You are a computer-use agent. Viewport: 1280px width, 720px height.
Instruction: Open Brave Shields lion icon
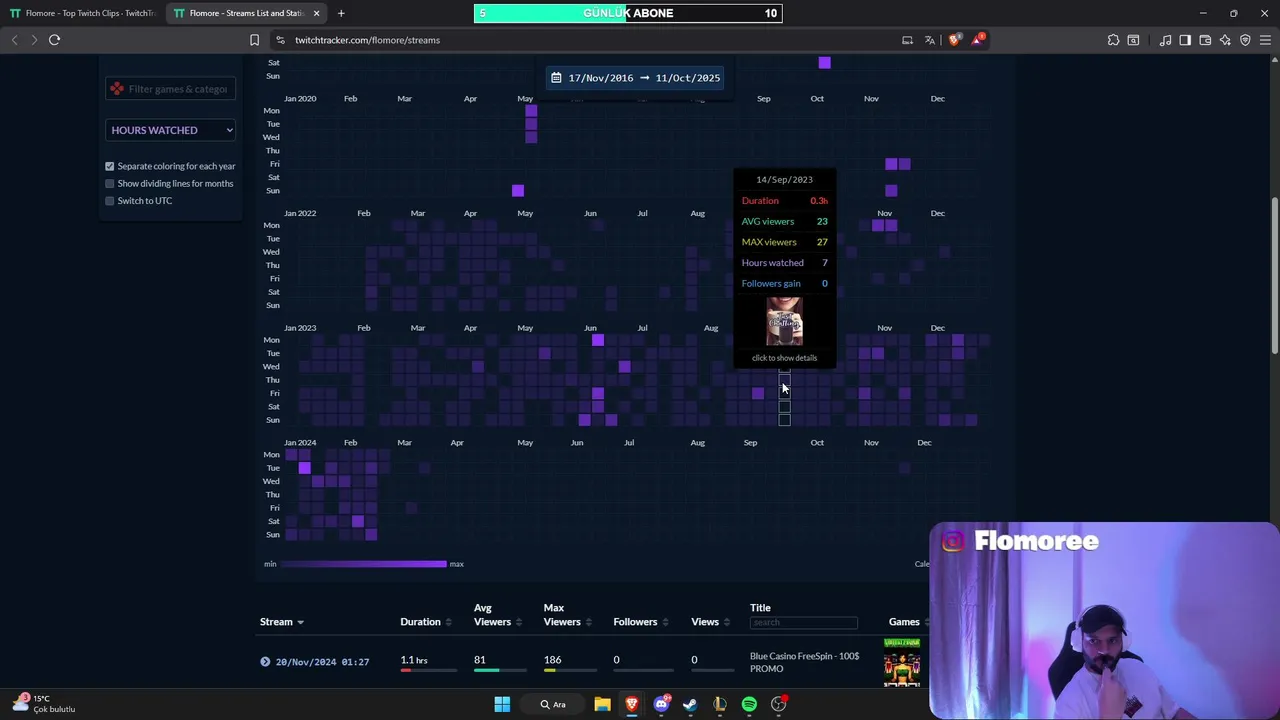pos(954,40)
